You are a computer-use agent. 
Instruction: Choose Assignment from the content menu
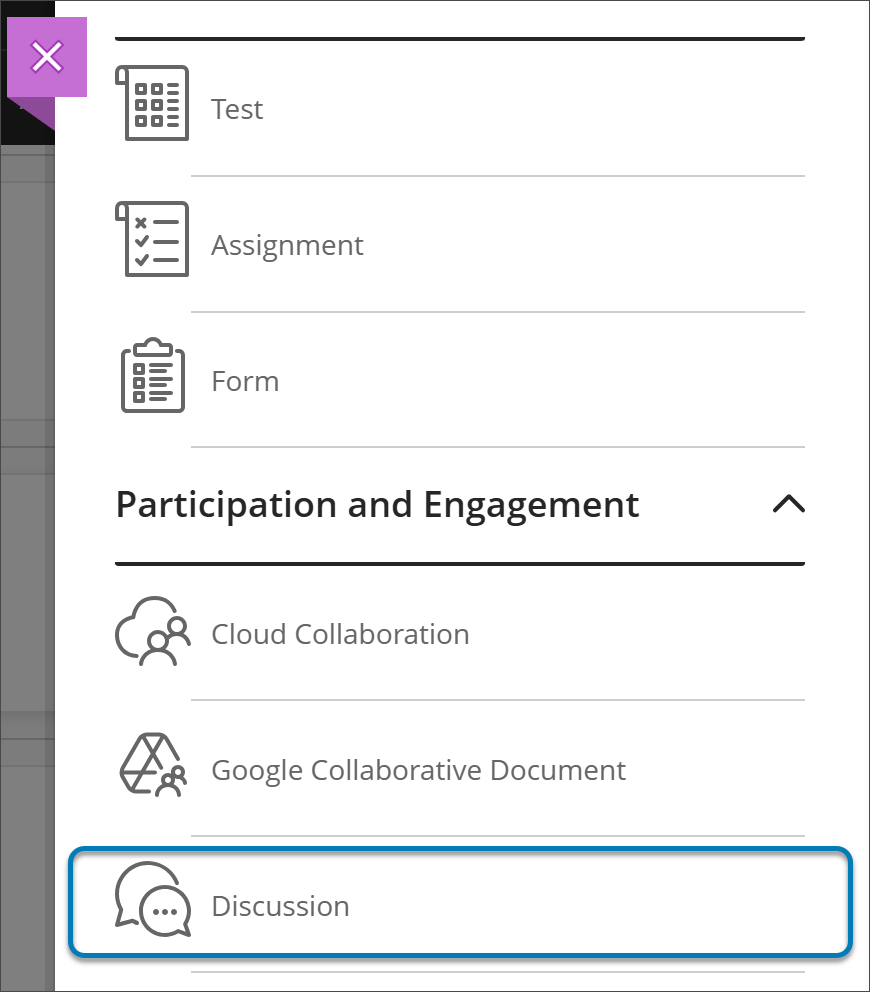pos(287,244)
